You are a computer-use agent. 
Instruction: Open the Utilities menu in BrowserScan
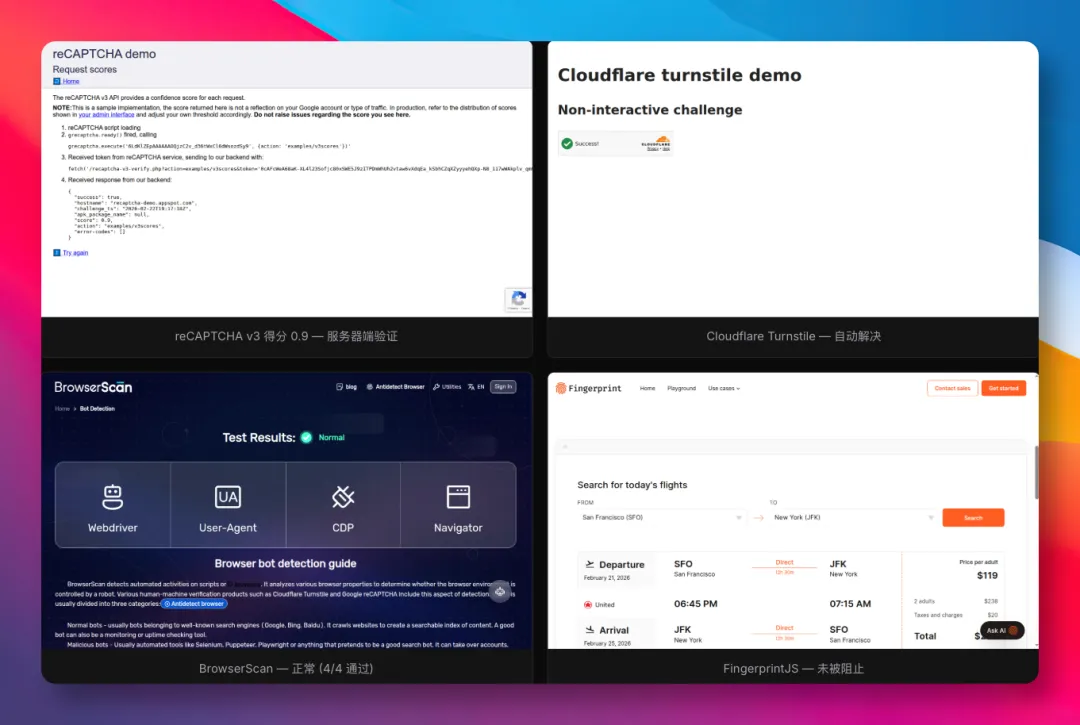(x=447, y=387)
